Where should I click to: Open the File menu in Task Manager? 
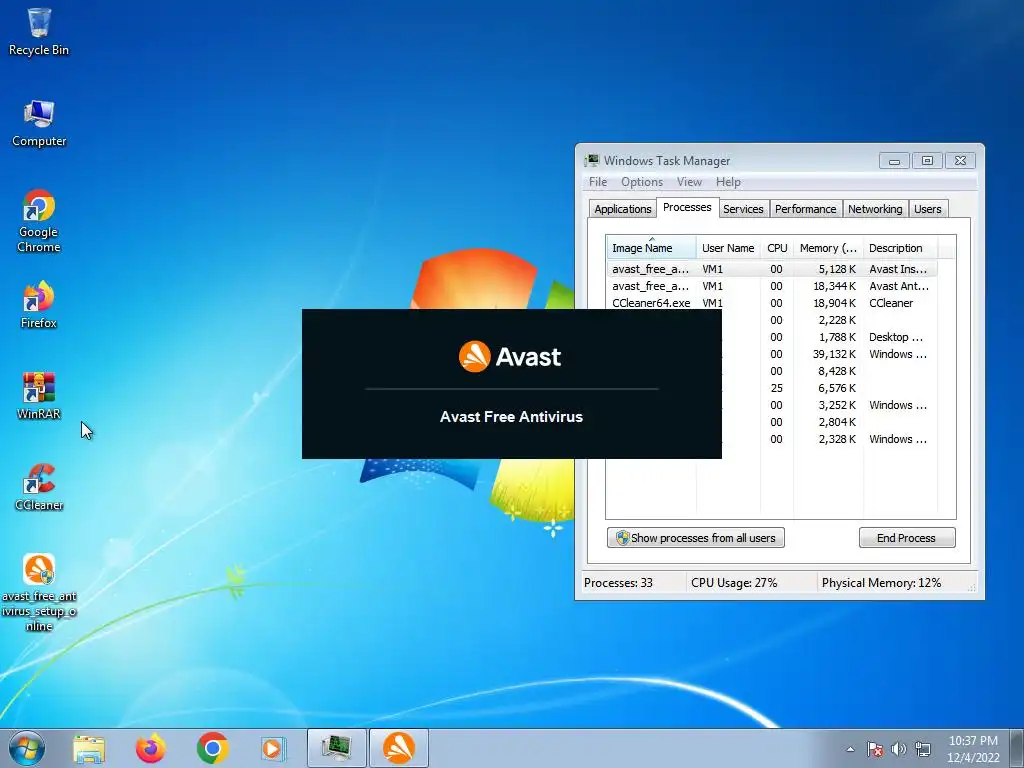click(x=598, y=182)
